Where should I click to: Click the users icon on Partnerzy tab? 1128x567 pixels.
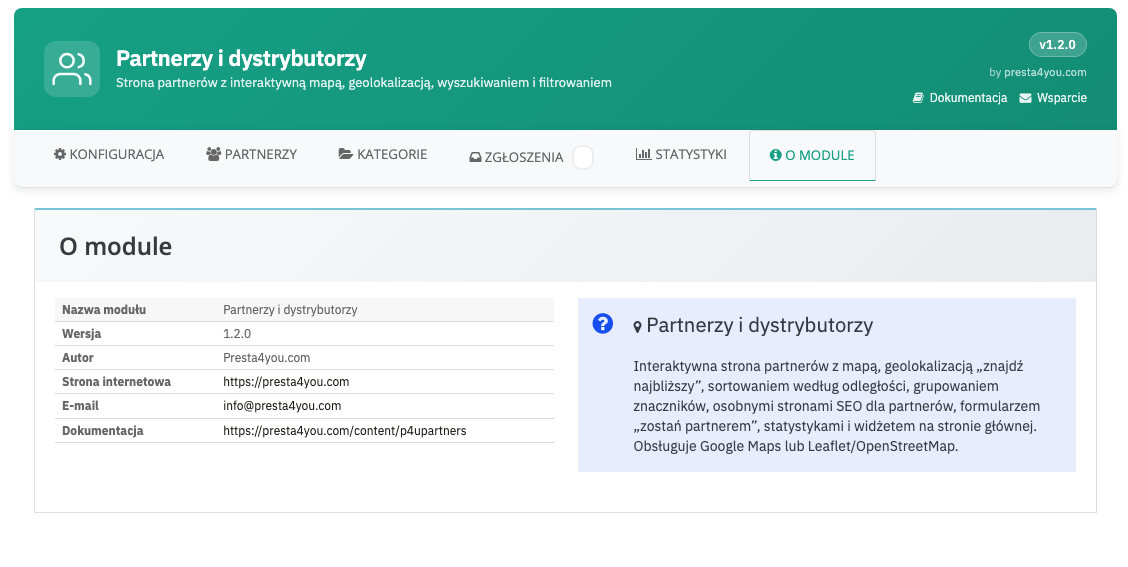[x=213, y=154]
